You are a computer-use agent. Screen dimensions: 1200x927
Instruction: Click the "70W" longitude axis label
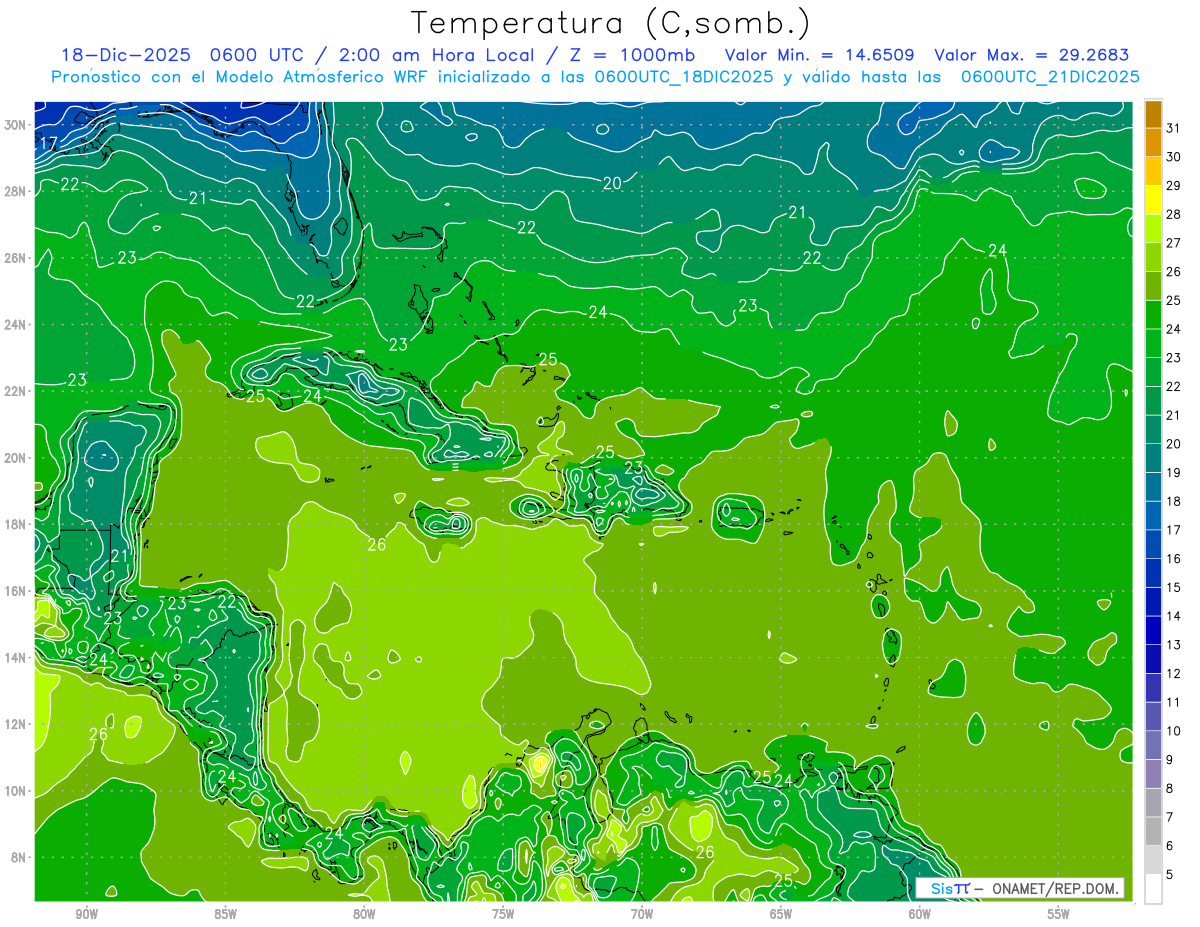coord(642,914)
